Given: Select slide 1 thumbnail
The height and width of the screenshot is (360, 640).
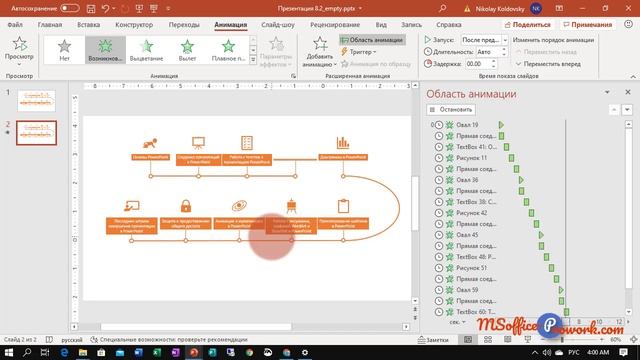Looking at the screenshot, I should pyautogui.click(x=36, y=101).
